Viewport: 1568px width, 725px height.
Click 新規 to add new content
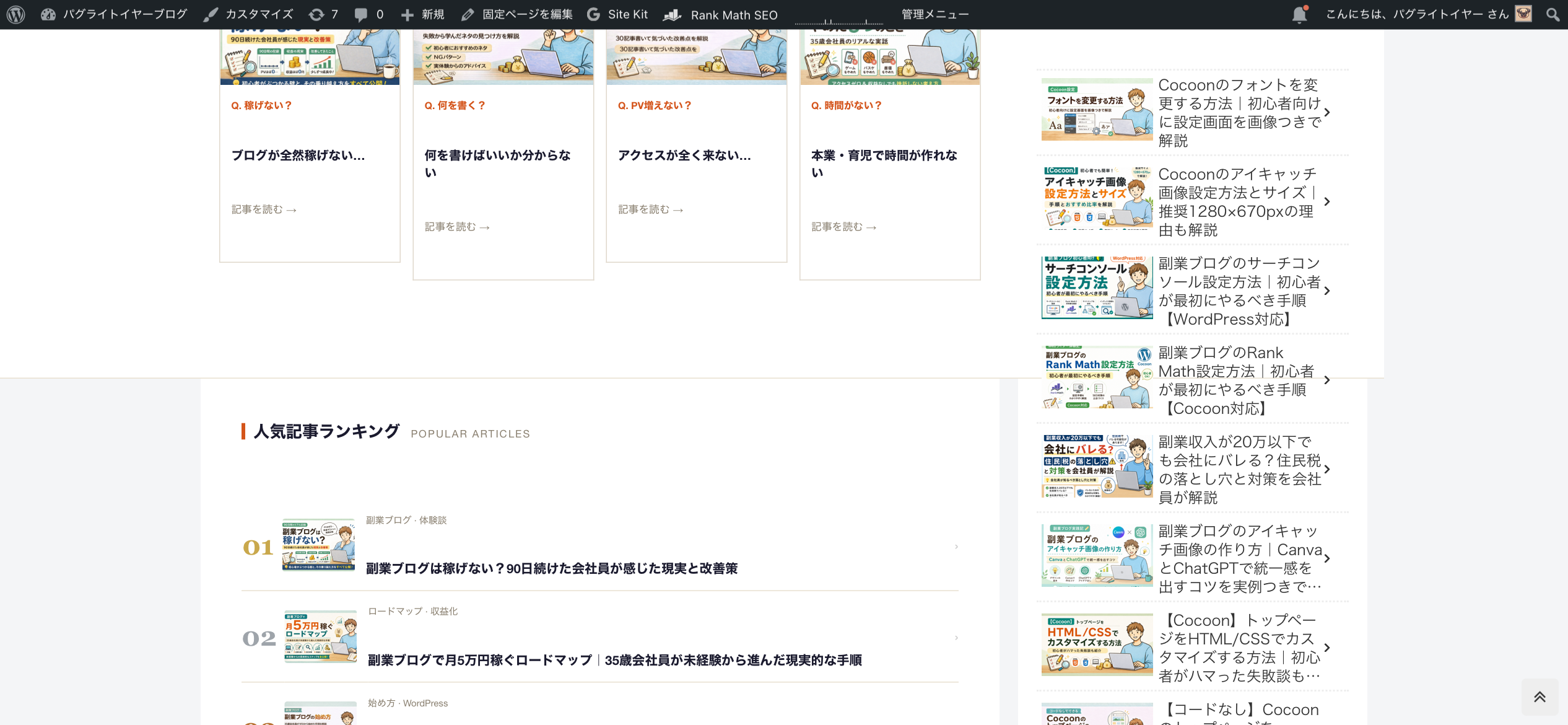422,14
